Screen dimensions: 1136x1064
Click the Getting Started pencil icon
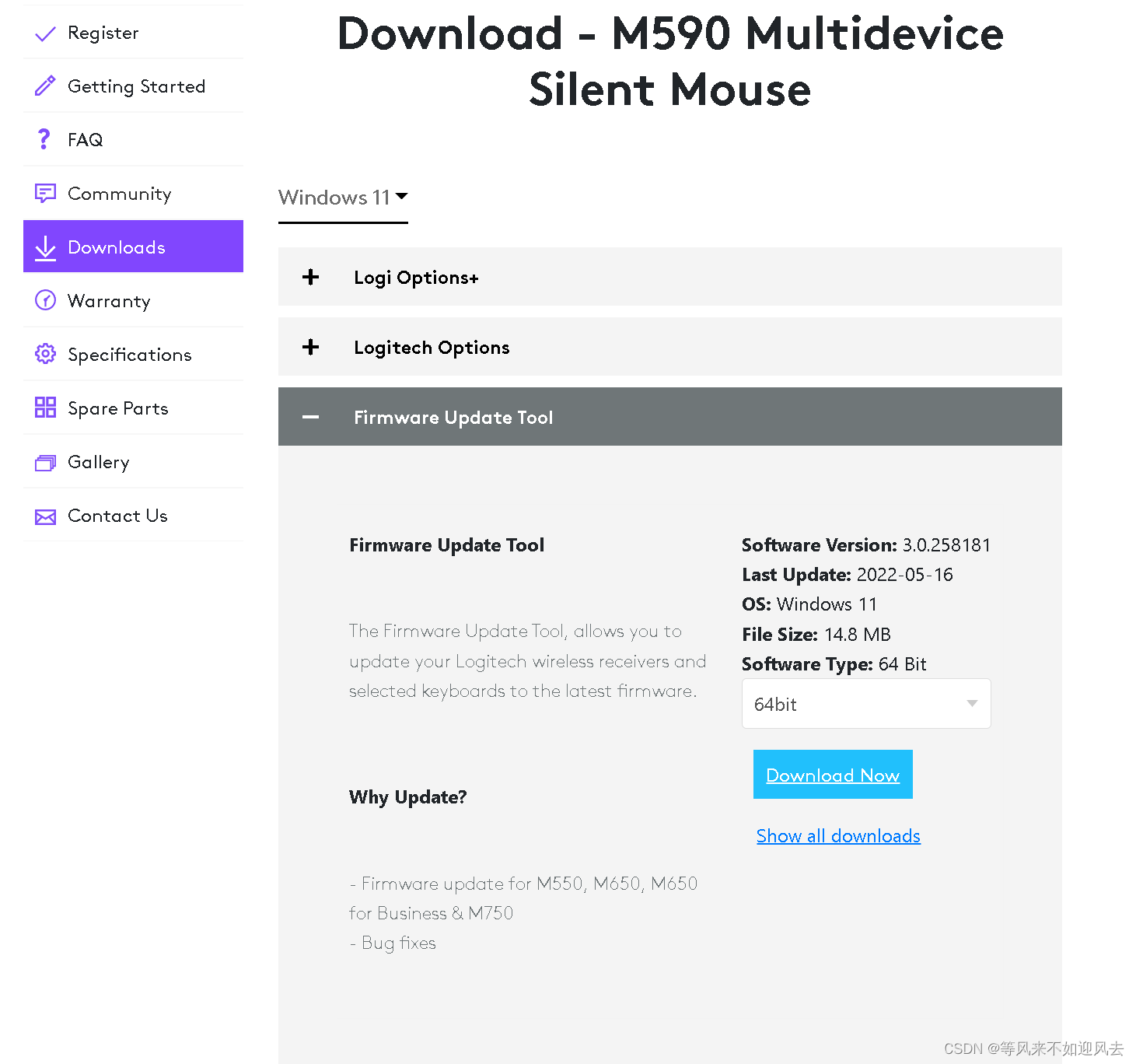tap(45, 86)
